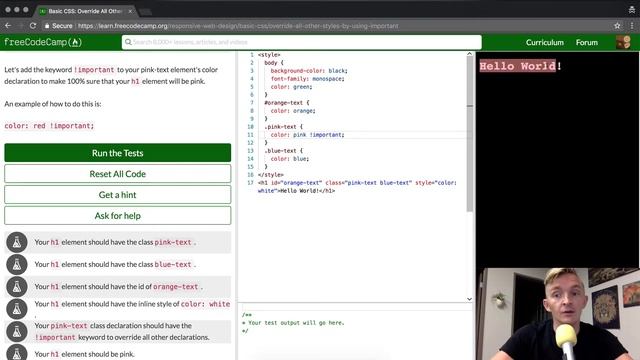Click 'color: orange;' code line
The image size is (640, 360).
click(x=293, y=111)
